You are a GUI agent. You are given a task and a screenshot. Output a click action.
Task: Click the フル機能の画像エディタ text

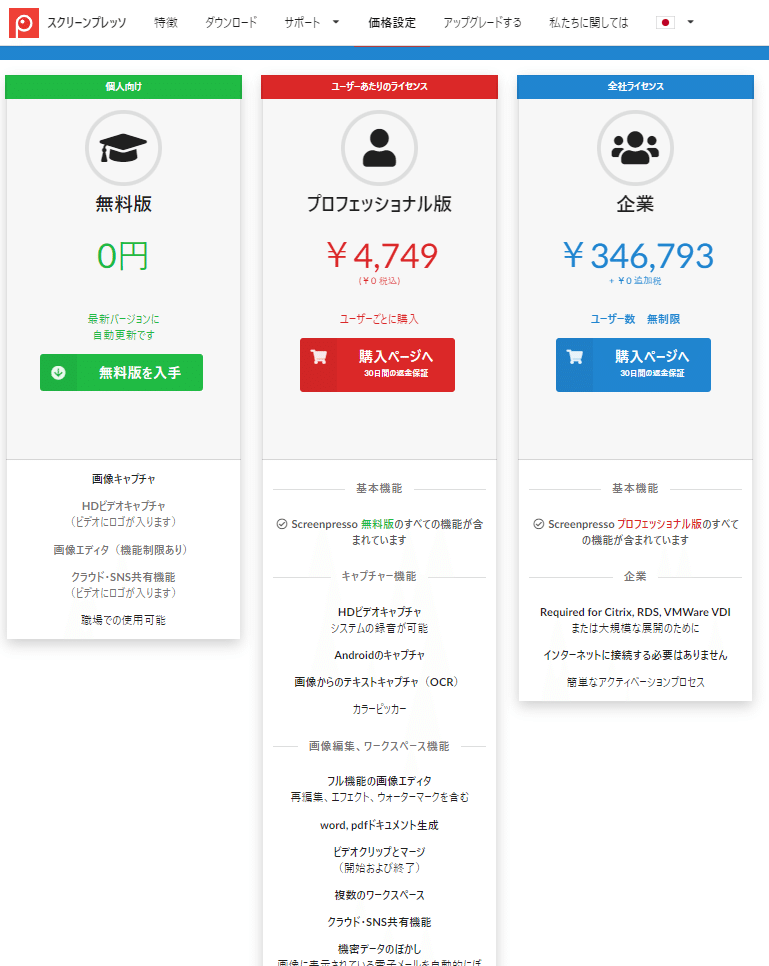pos(379,781)
